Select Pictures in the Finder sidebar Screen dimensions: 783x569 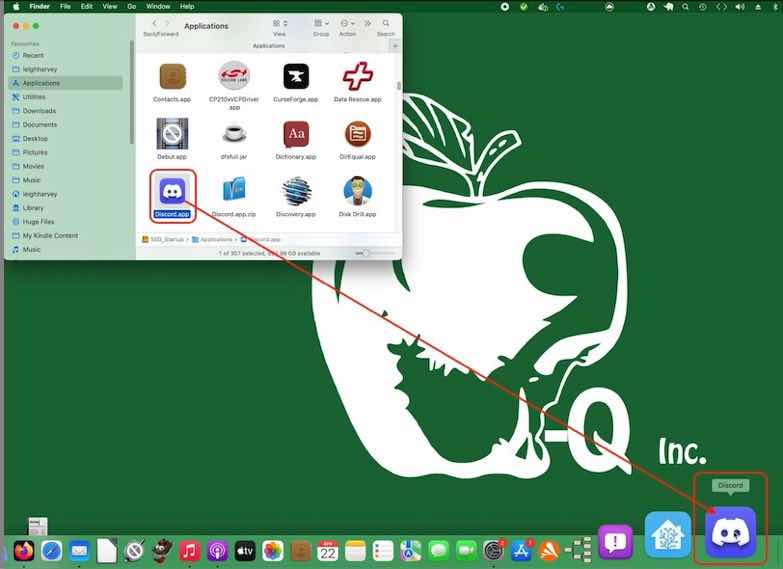[x=66, y=152]
